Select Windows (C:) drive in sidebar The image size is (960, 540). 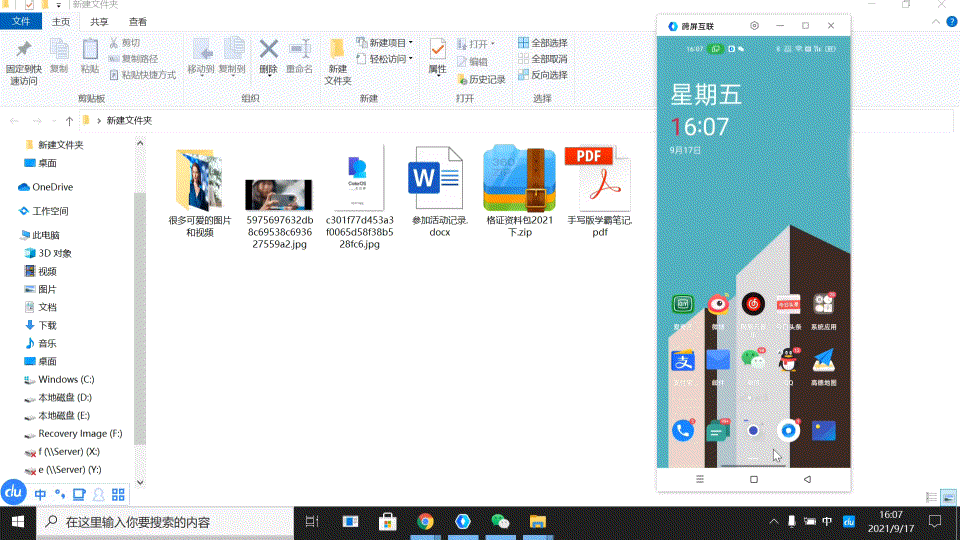point(59,380)
